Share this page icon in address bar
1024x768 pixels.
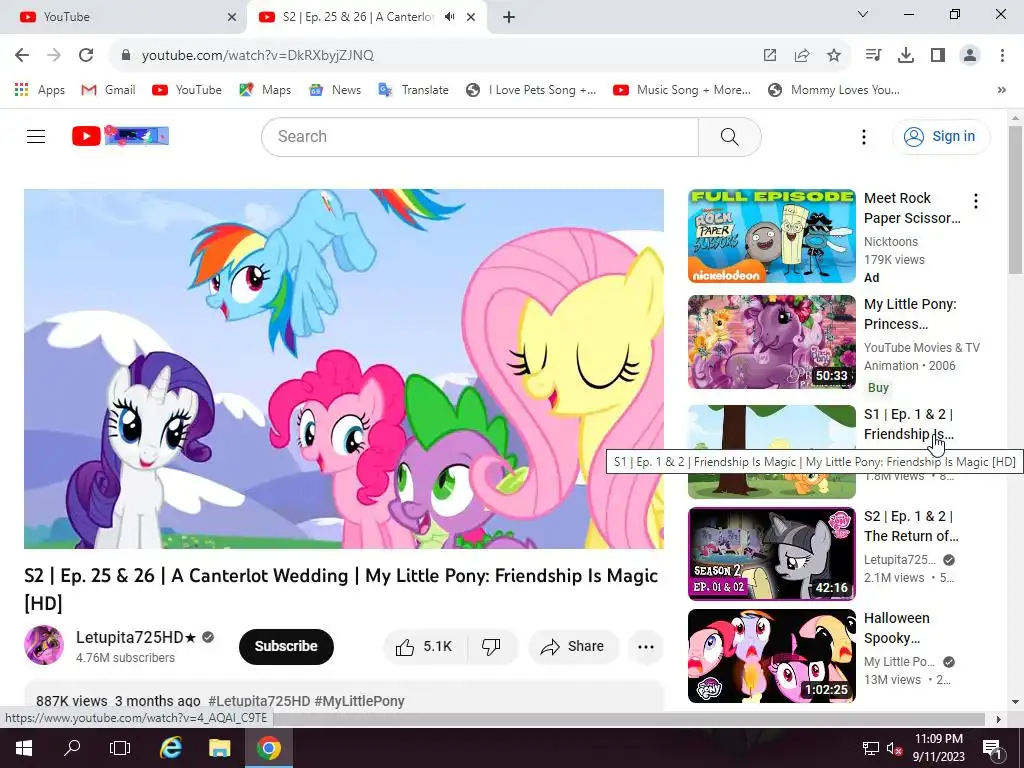tap(802, 56)
